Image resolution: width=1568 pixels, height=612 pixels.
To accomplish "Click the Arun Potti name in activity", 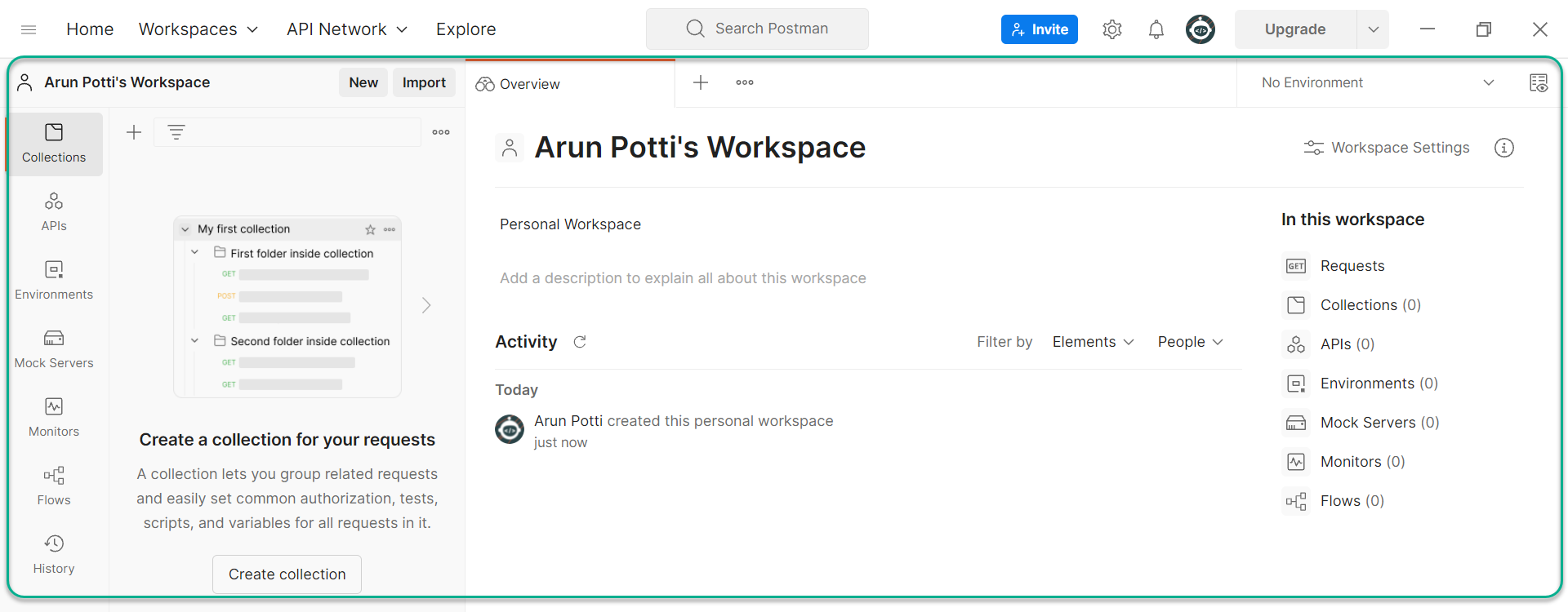I will pos(568,421).
